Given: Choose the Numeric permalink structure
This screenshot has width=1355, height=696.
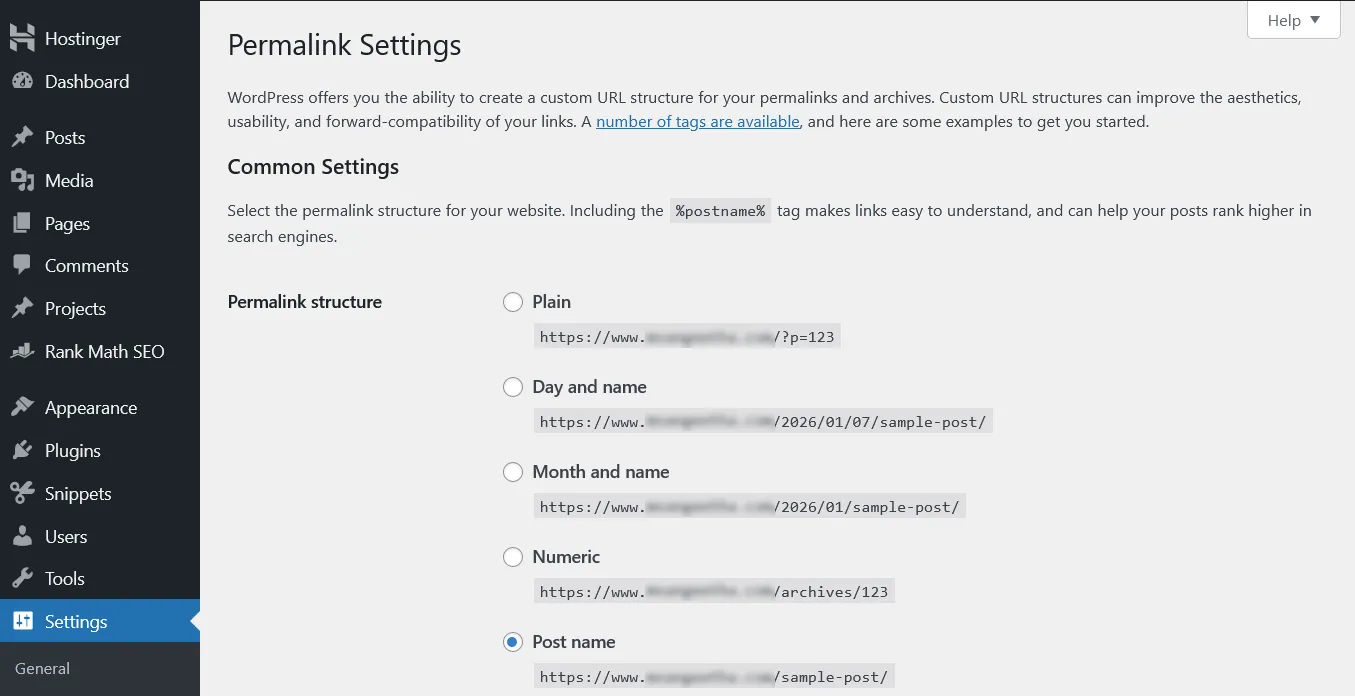Looking at the screenshot, I should click(513, 557).
